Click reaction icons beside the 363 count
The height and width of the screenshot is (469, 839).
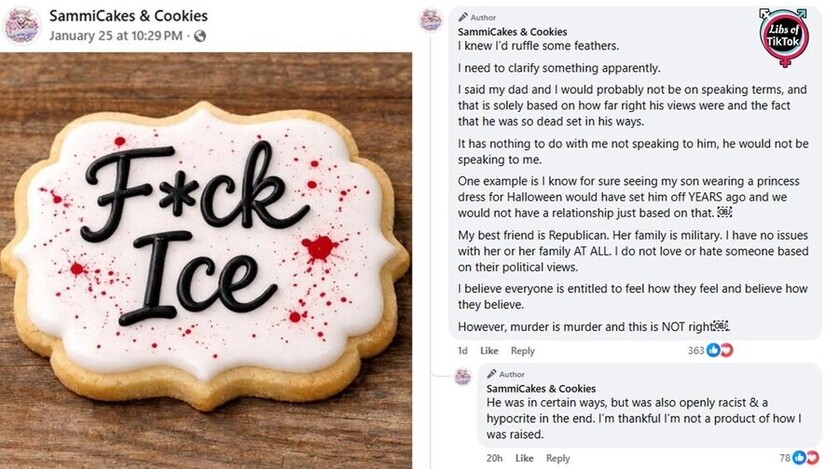pos(721,351)
